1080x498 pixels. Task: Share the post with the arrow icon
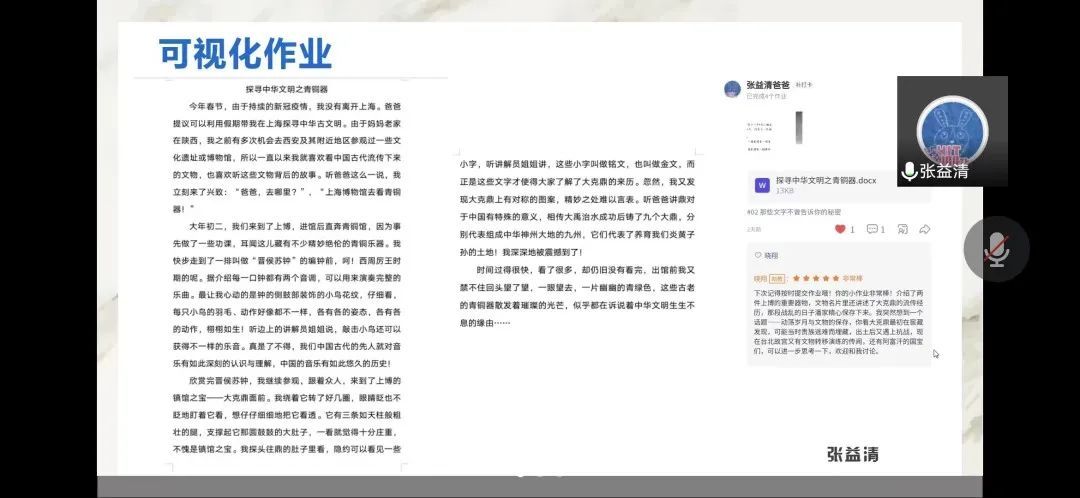pyautogui.click(x=925, y=229)
